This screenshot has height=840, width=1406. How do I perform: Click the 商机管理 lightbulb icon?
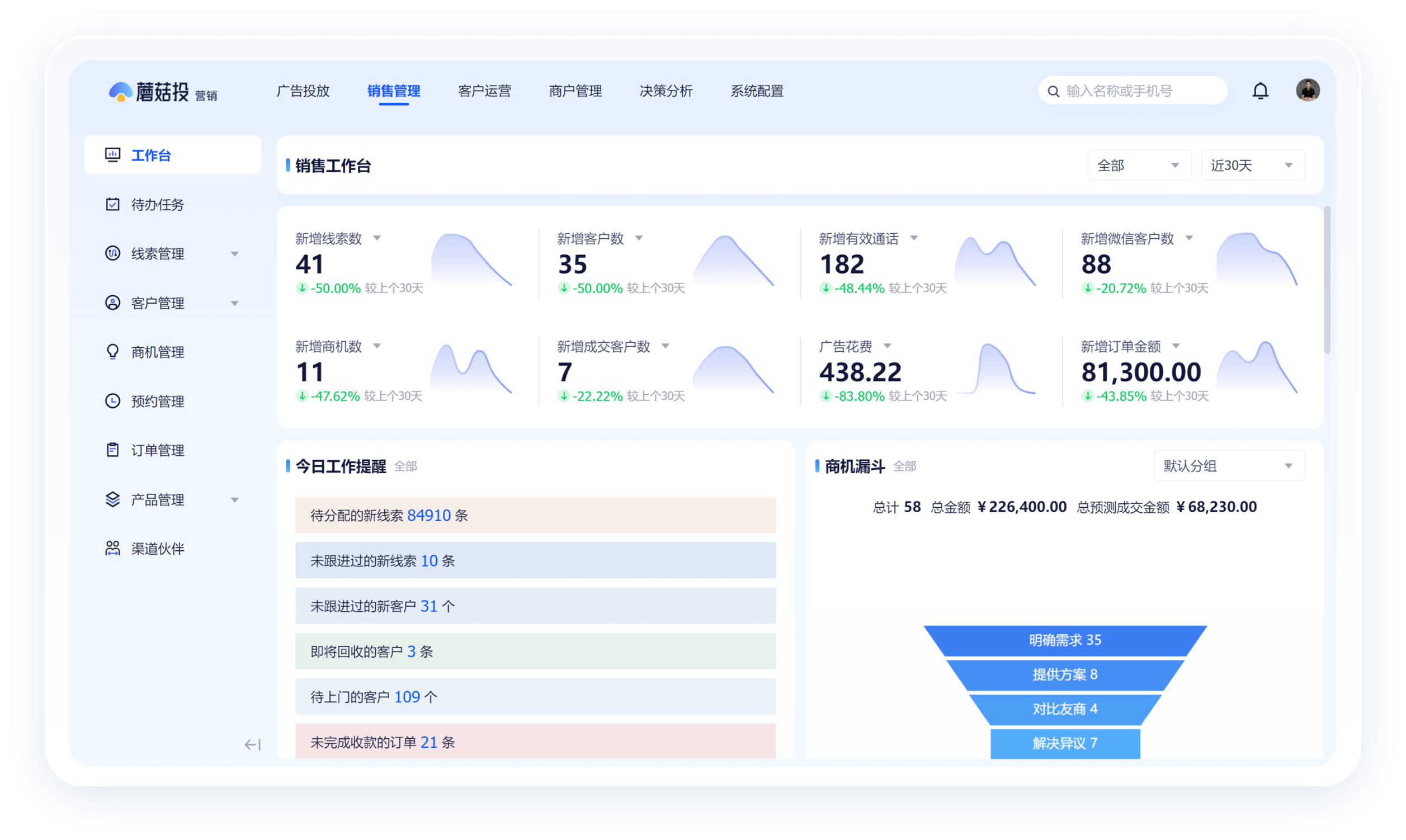pos(112,352)
